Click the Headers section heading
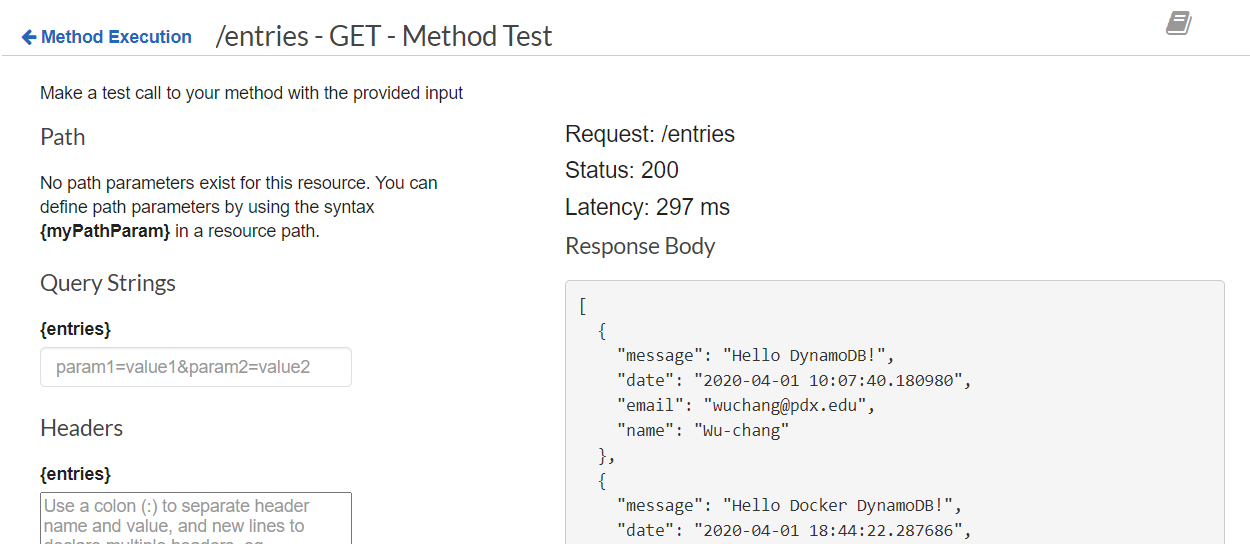The width and height of the screenshot is (1250, 544). click(x=82, y=428)
